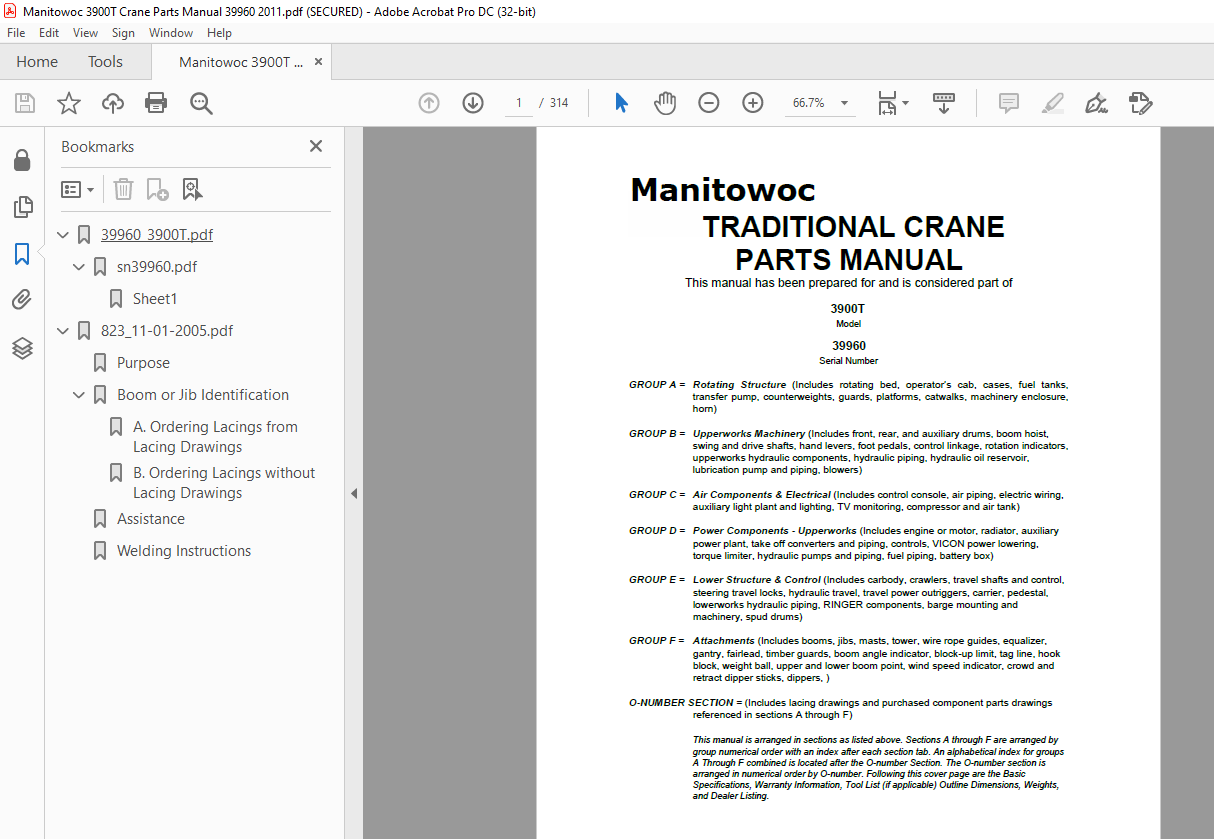Close the Manitowoc 3900T document tab
Viewport: 1214px width, 839px height.
click(x=319, y=62)
